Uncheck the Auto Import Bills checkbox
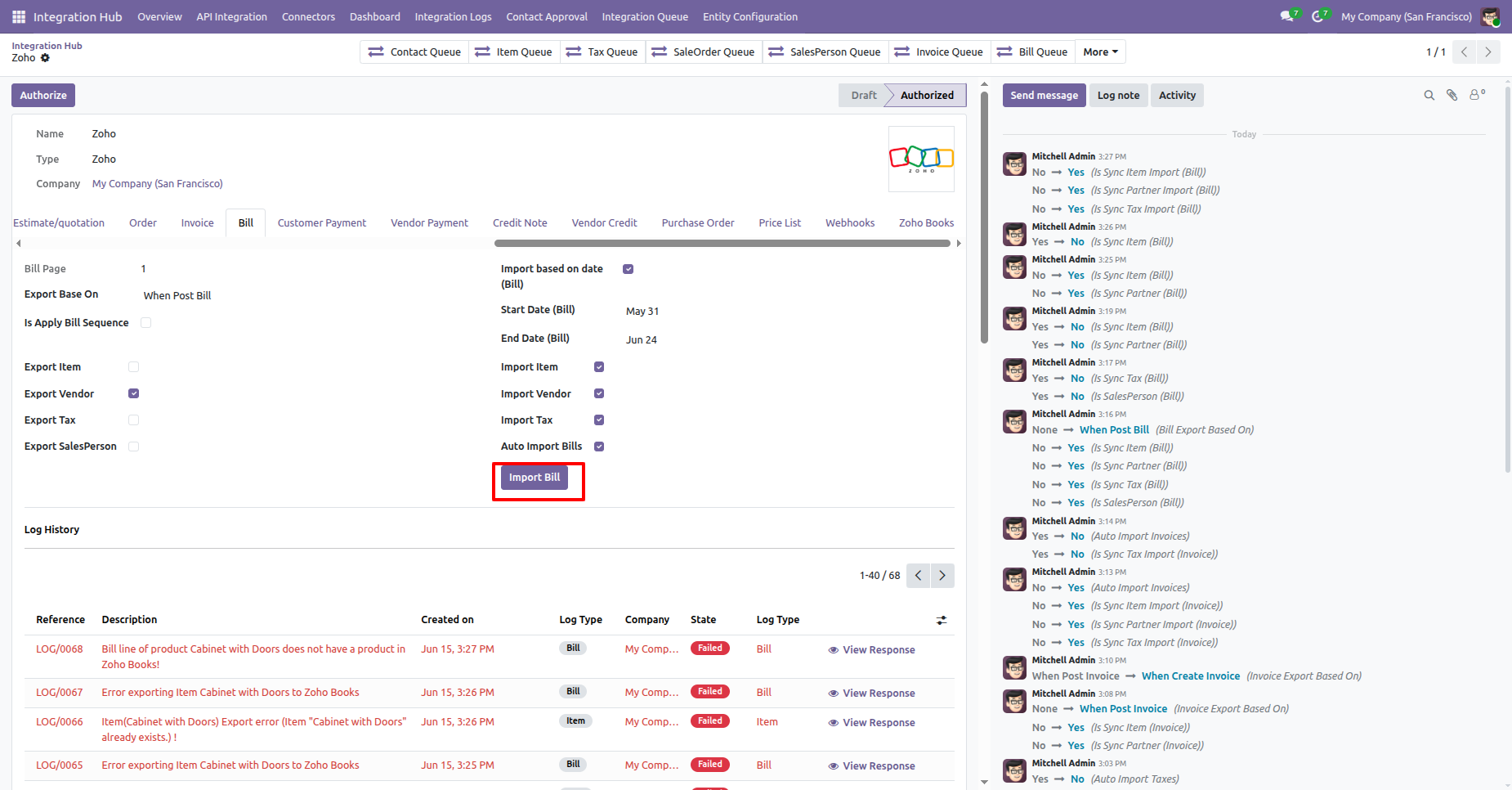 click(599, 447)
